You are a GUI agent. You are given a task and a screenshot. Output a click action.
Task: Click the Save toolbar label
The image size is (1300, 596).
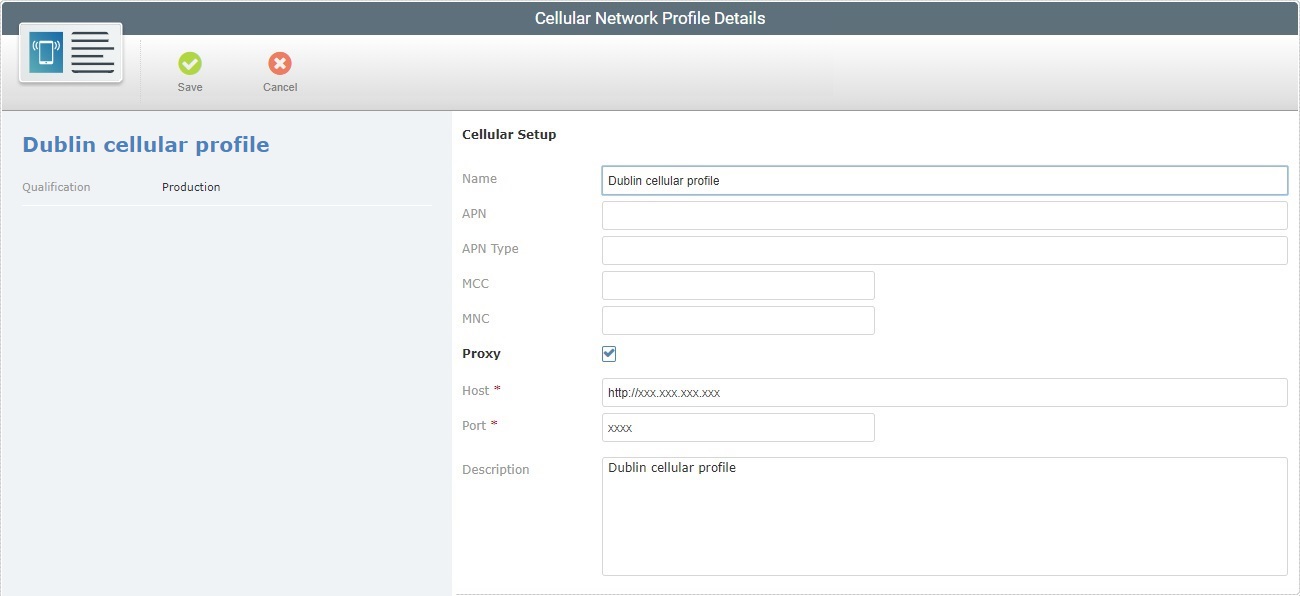coord(190,87)
